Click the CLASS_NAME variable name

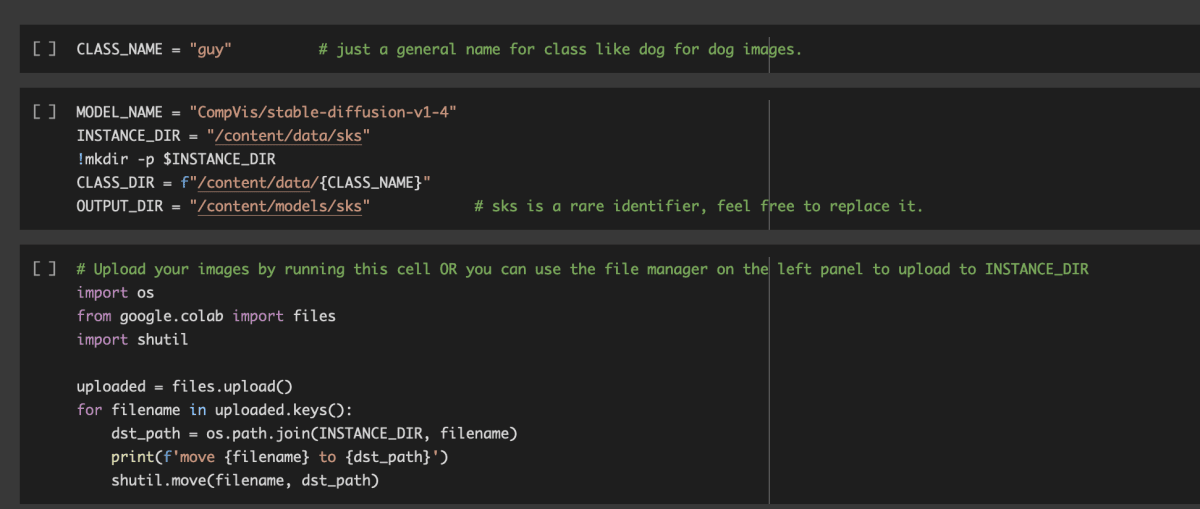[119, 49]
